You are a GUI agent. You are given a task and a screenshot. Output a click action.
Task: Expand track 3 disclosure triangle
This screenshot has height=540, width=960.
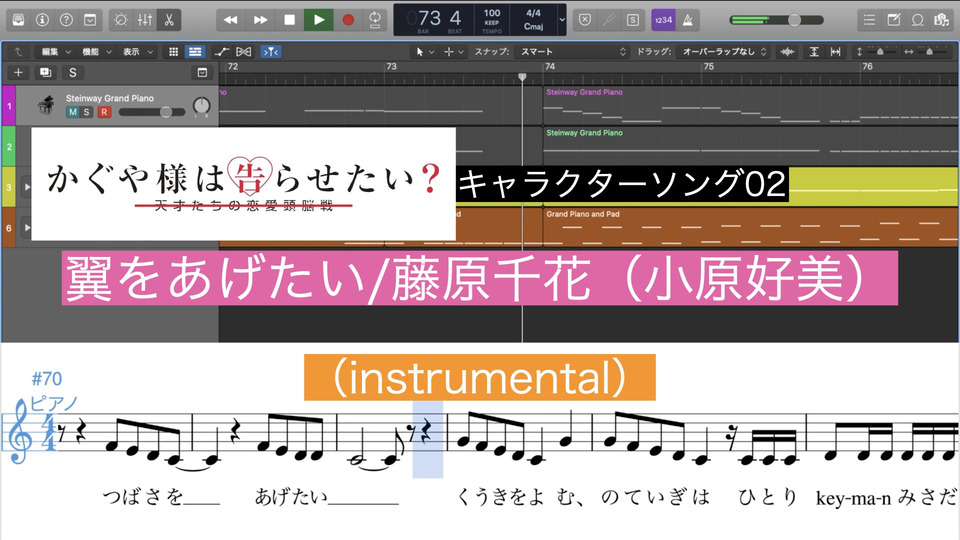pyautogui.click(x=27, y=187)
